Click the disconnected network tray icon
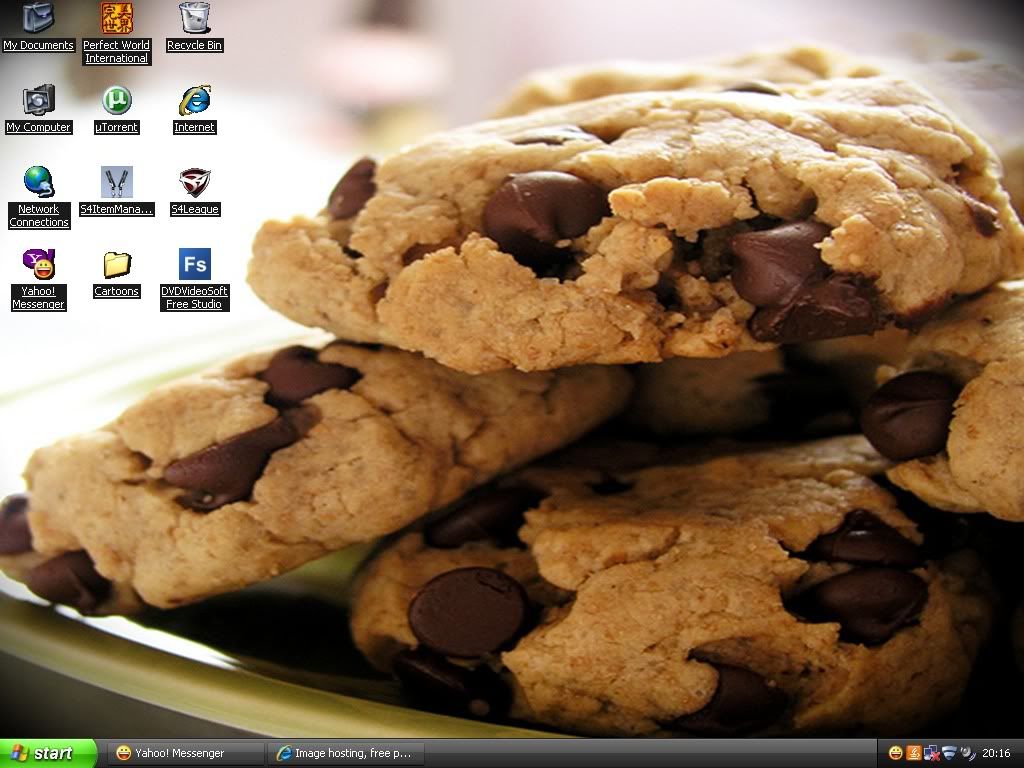This screenshot has width=1024, height=768. 931,753
